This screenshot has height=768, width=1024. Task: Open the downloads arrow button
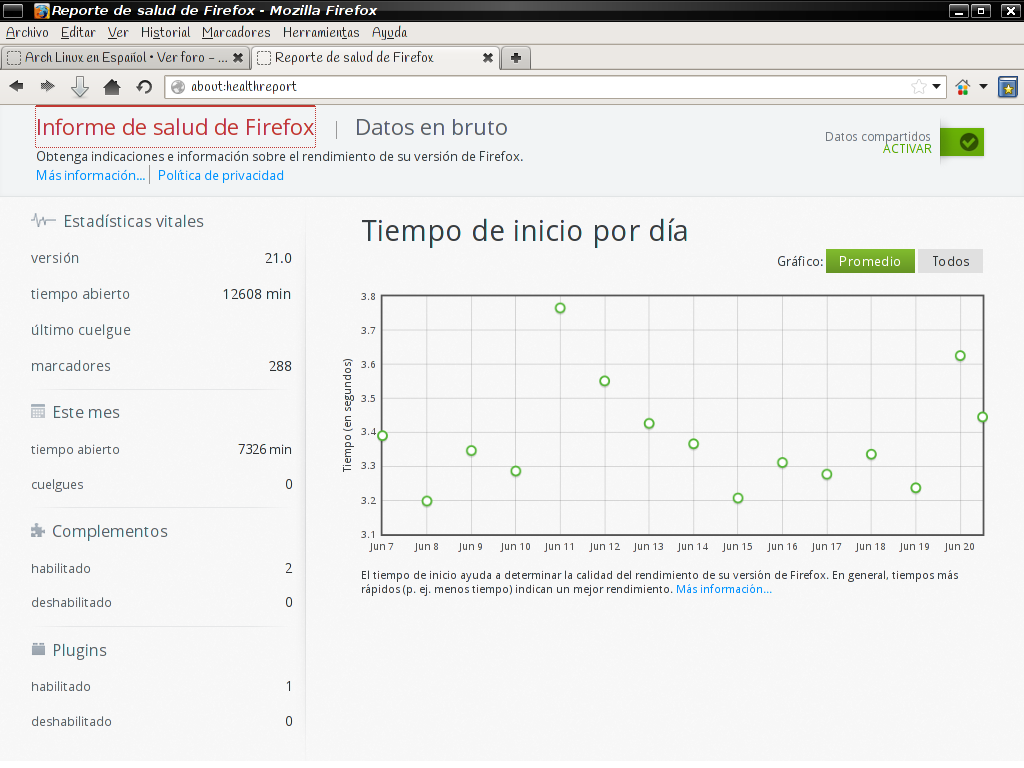80,87
